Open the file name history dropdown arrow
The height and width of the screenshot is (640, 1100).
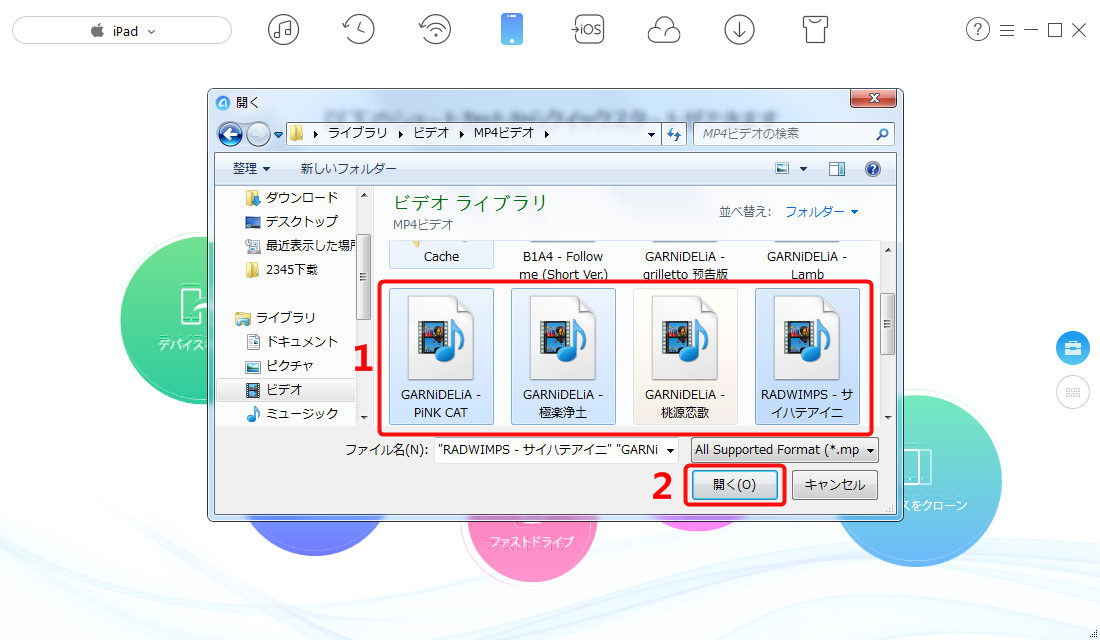pyautogui.click(x=671, y=451)
